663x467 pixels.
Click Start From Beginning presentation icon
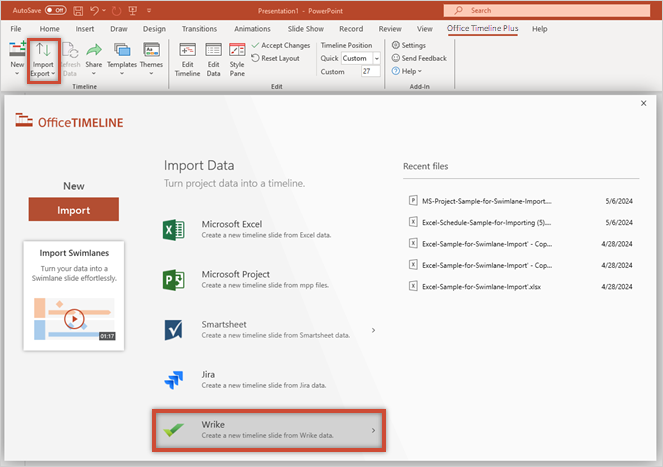pos(133,11)
